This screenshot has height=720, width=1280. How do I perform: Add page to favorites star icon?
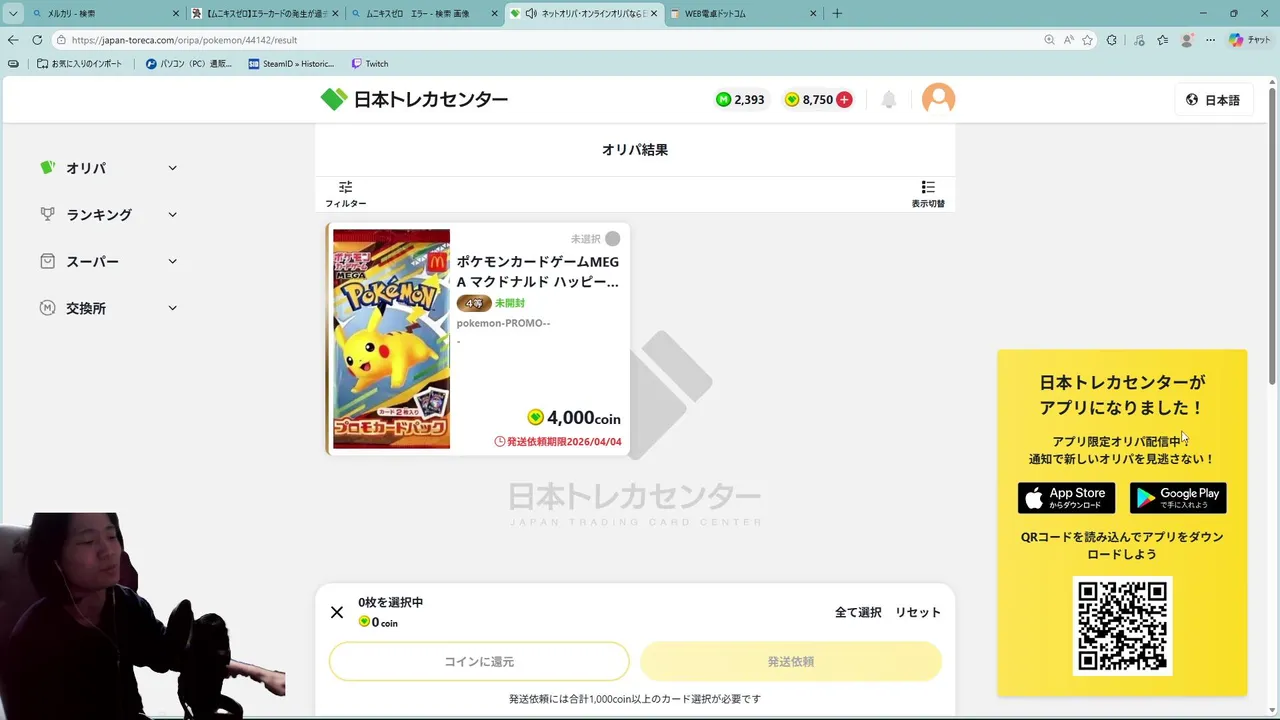click(1087, 40)
